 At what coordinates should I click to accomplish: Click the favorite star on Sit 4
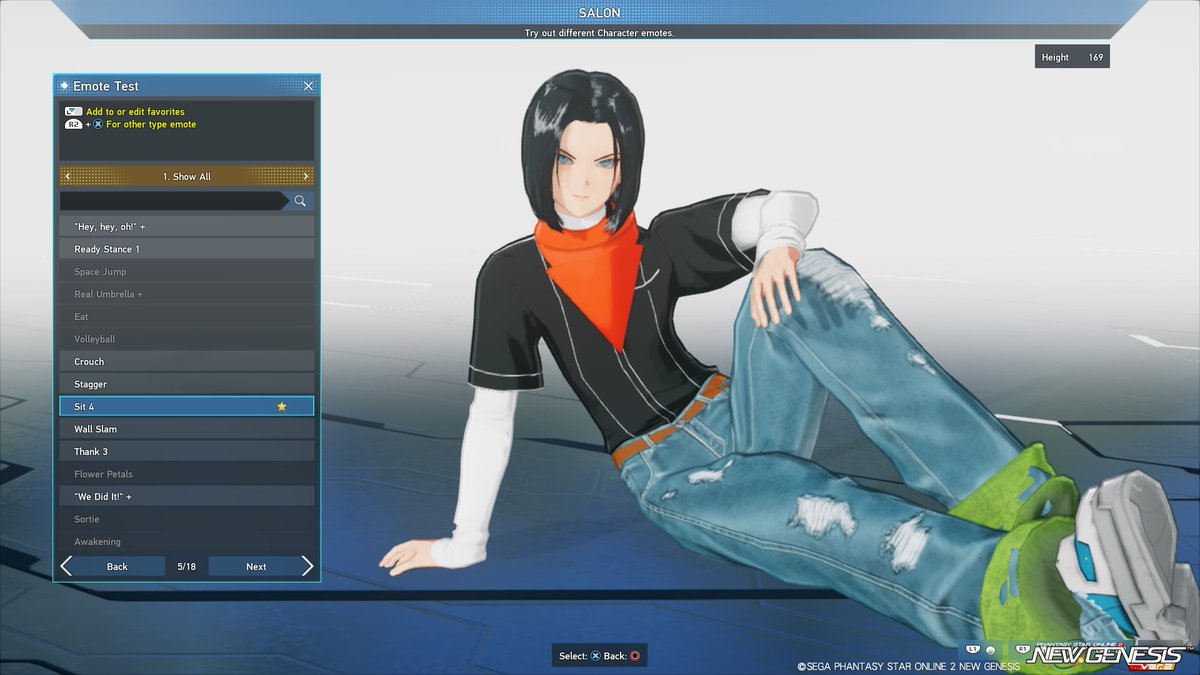pyautogui.click(x=281, y=407)
